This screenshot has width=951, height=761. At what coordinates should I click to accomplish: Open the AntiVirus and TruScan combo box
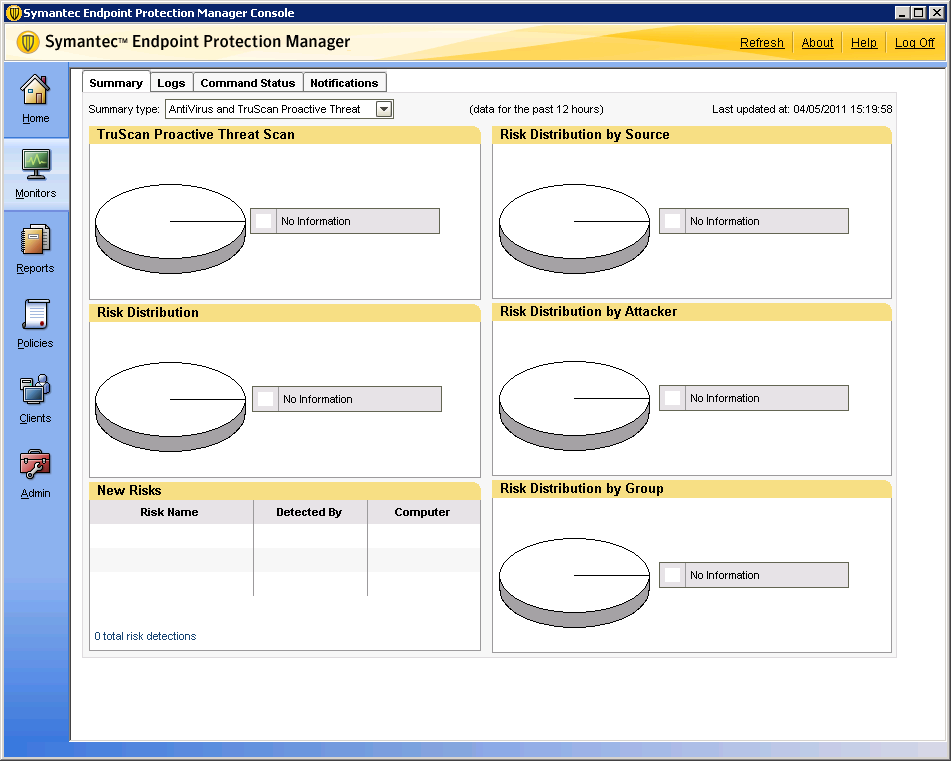(270, 109)
